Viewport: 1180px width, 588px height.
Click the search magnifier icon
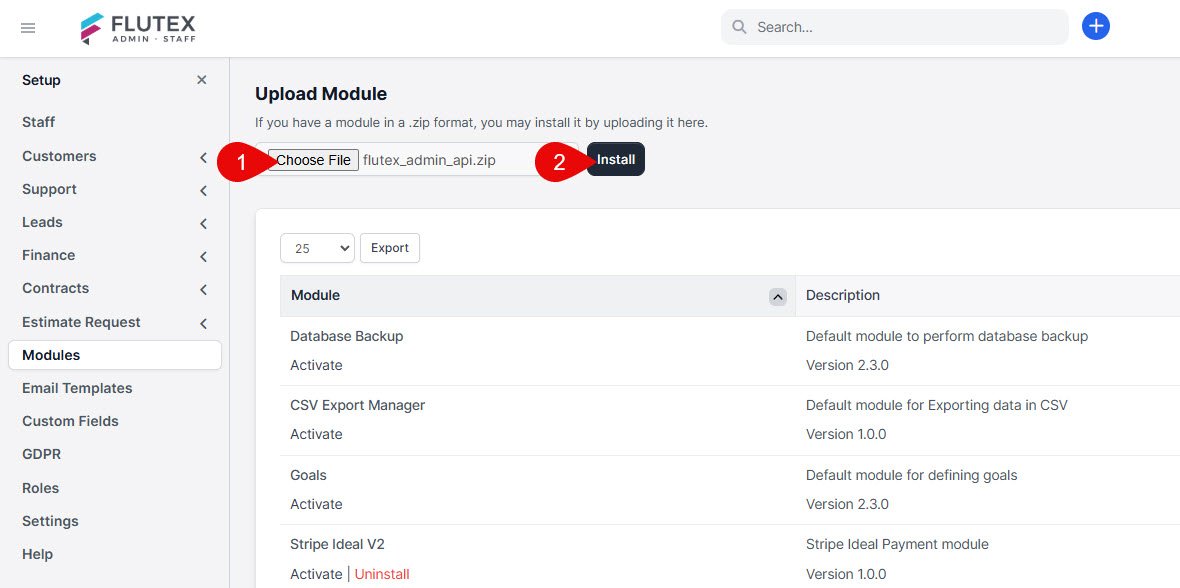click(x=740, y=27)
